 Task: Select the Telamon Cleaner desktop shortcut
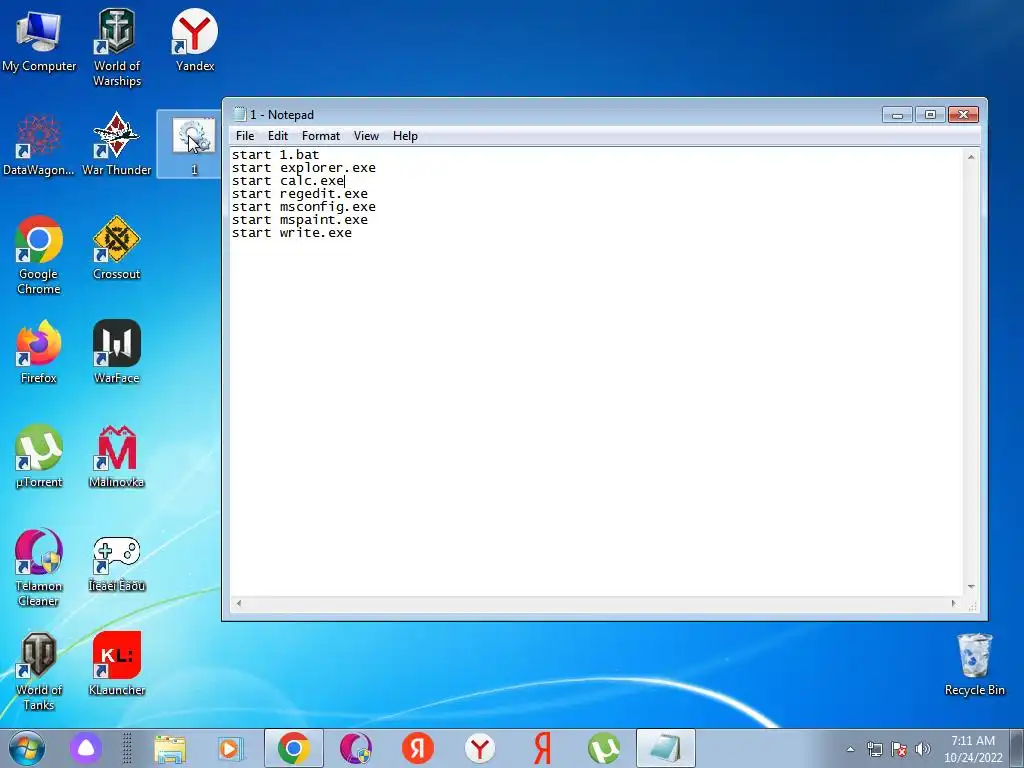(x=39, y=568)
